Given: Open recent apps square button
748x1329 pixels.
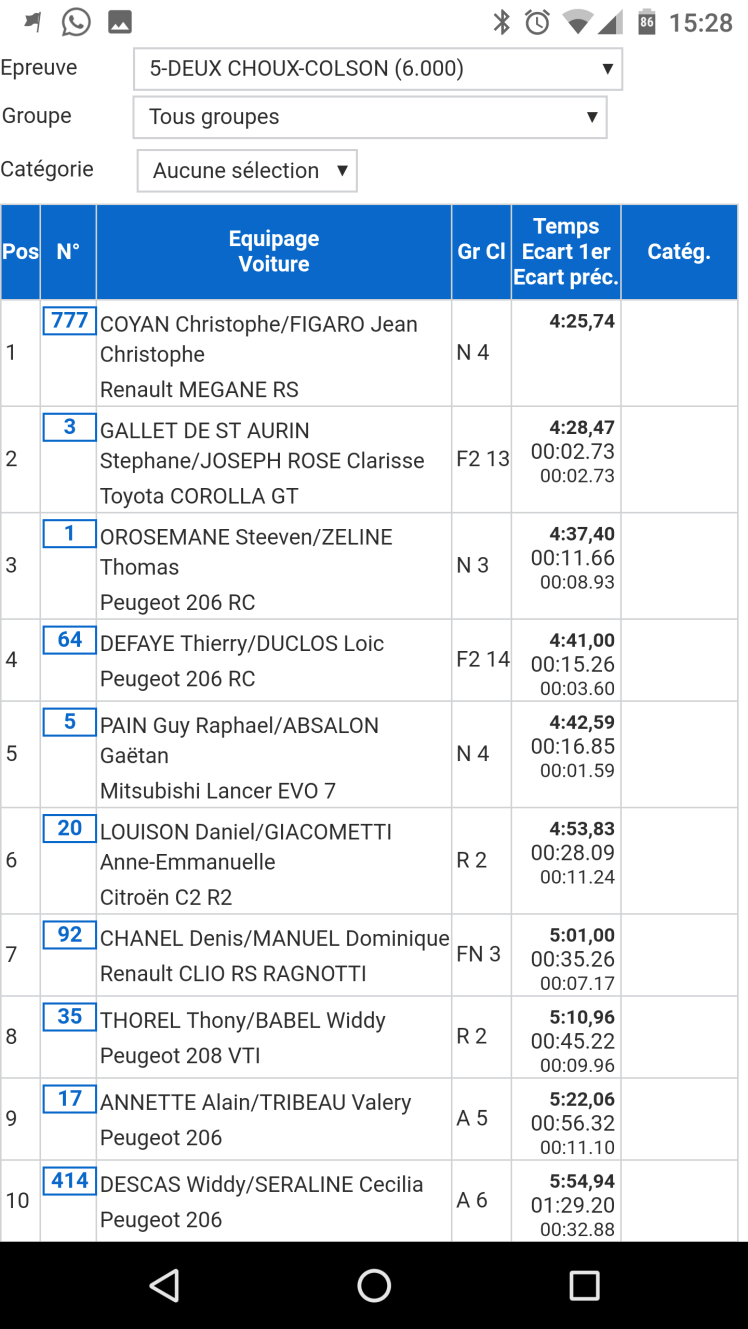Looking at the screenshot, I should pyautogui.click(x=584, y=1285).
